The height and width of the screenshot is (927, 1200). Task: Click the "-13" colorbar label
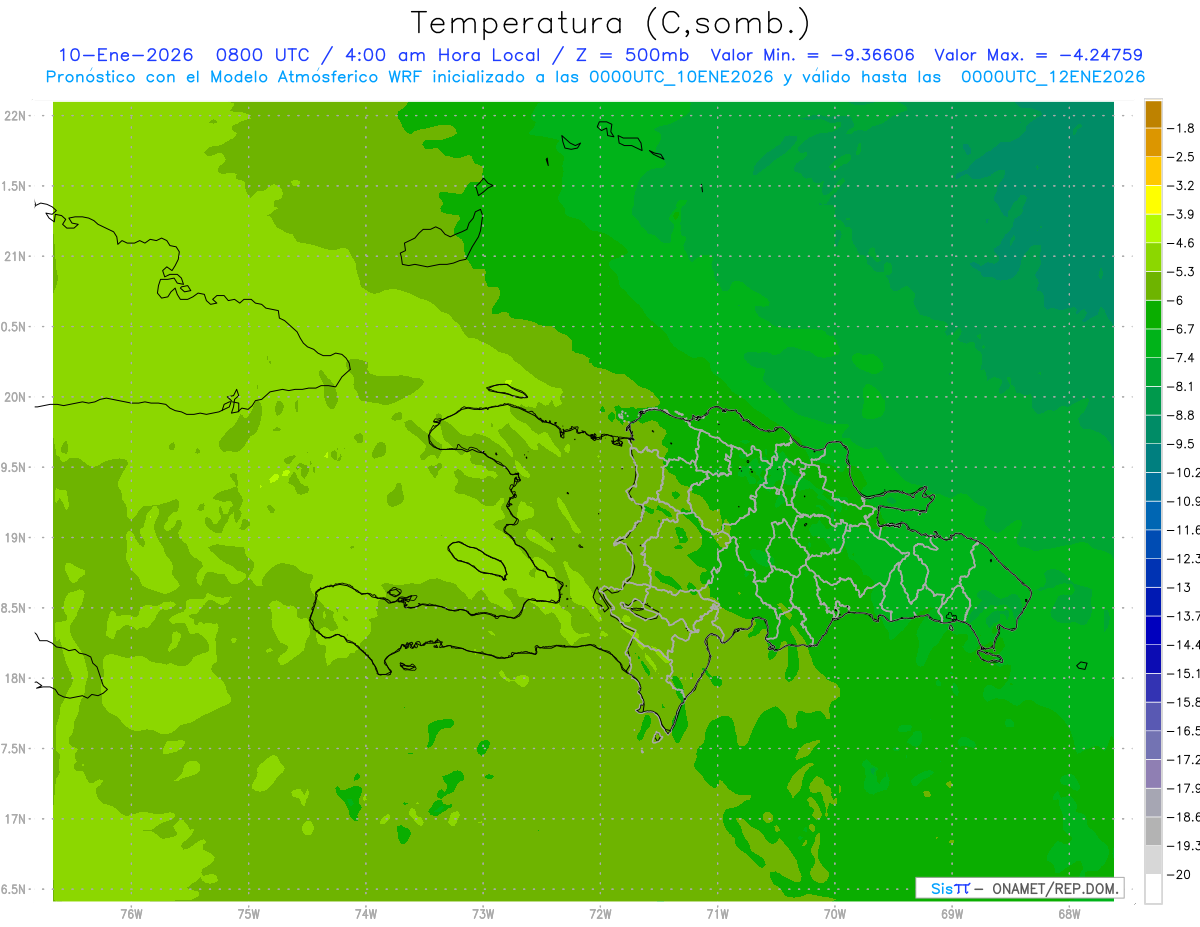pyautogui.click(x=1179, y=588)
